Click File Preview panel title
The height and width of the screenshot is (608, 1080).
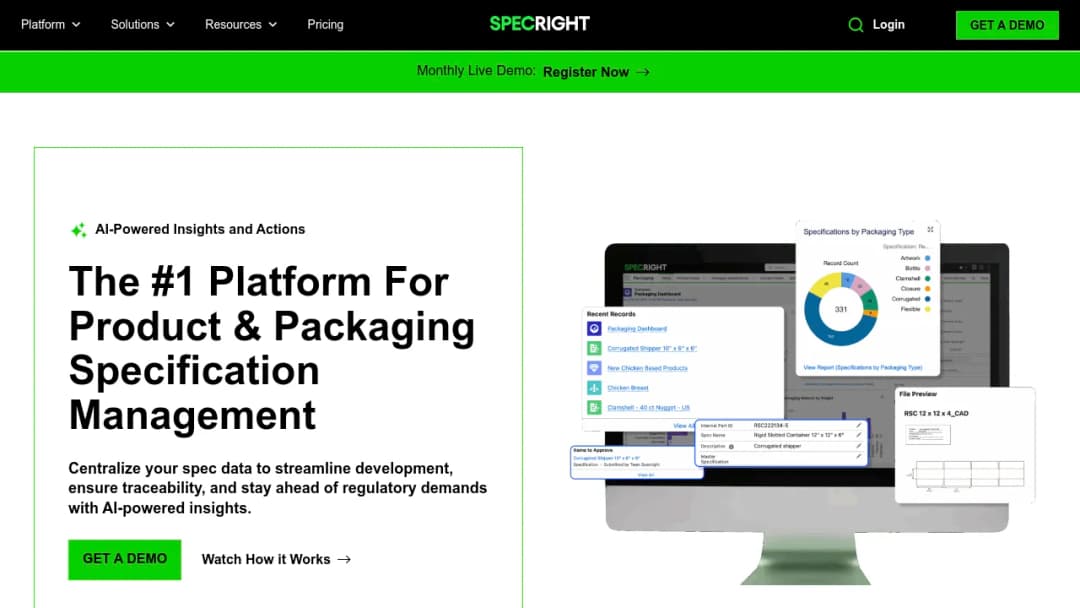click(917, 395)
